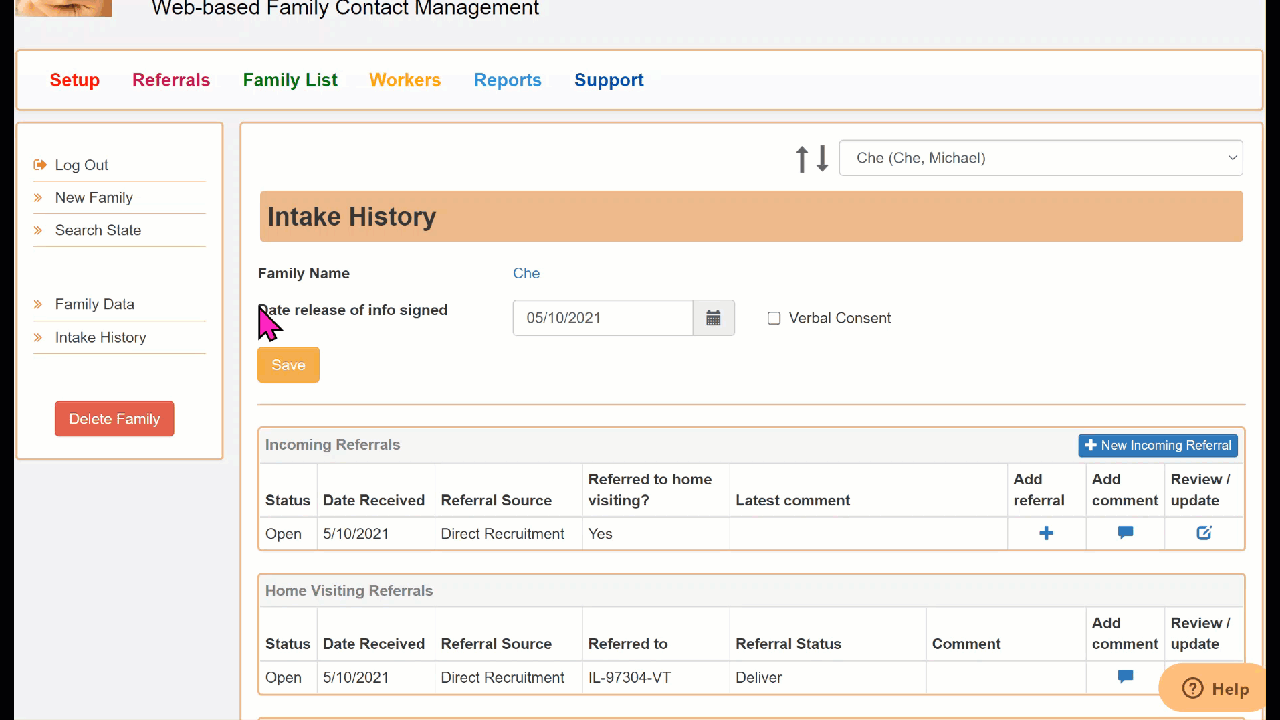Go to the Referrals menu
This screenshot has height=720, width=1280.
(x=171, y=80)
